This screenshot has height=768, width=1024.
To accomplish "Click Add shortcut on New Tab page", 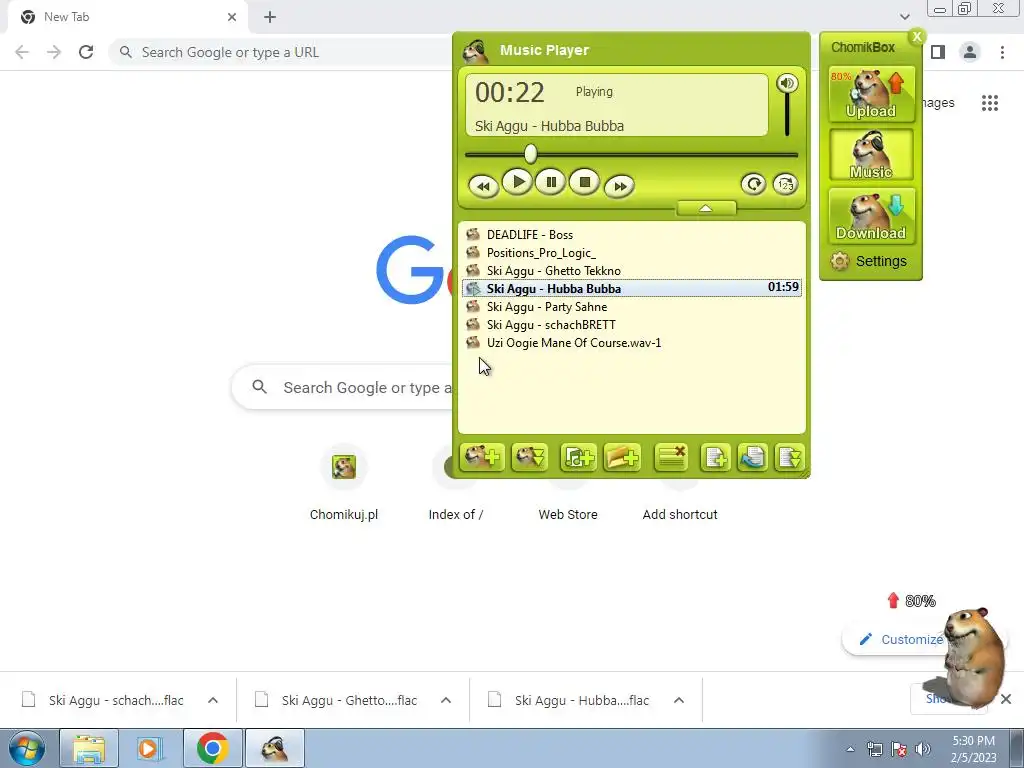I will [680, 515].
